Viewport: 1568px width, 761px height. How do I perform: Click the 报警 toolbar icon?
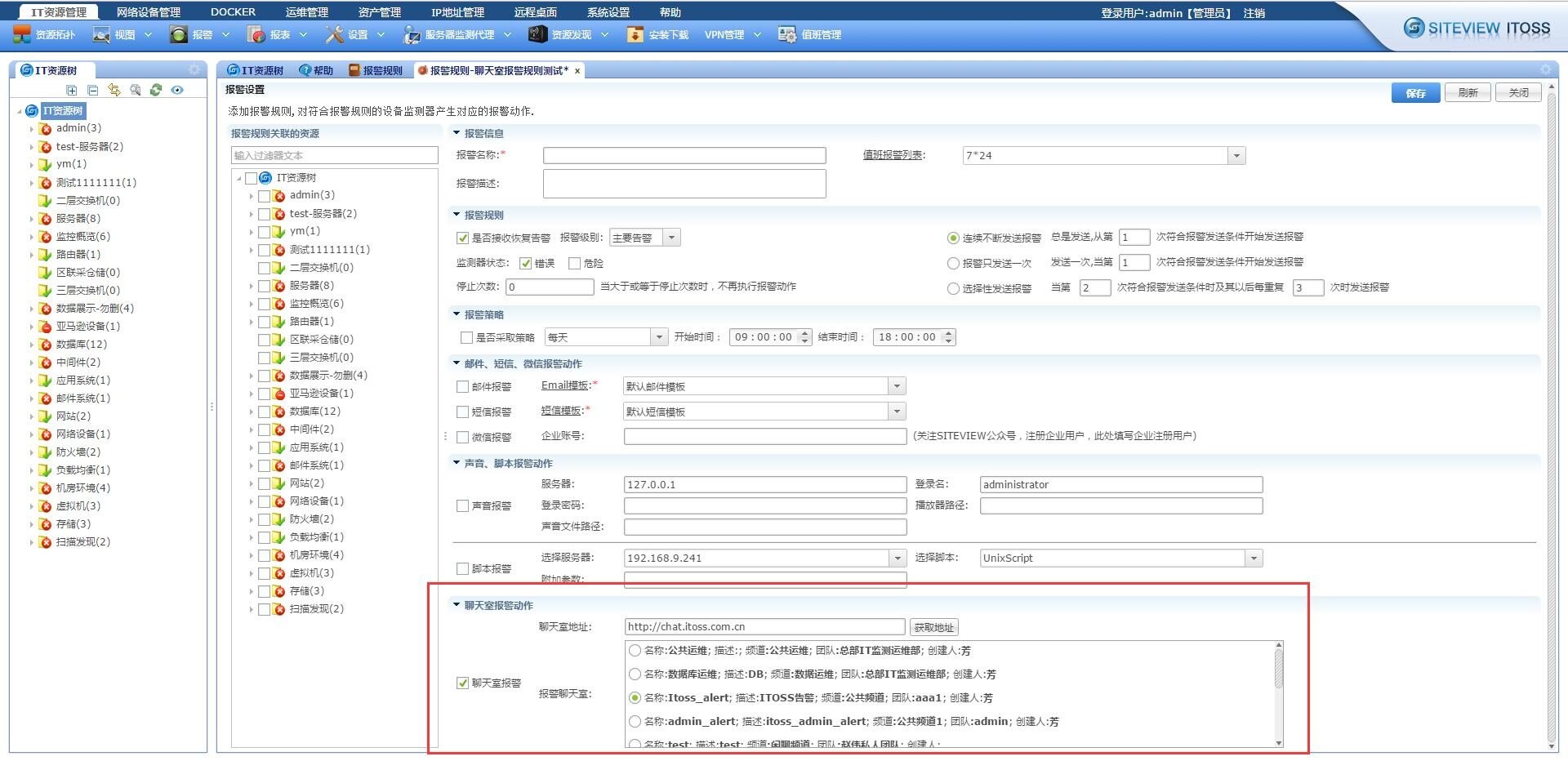pos(179,34)
